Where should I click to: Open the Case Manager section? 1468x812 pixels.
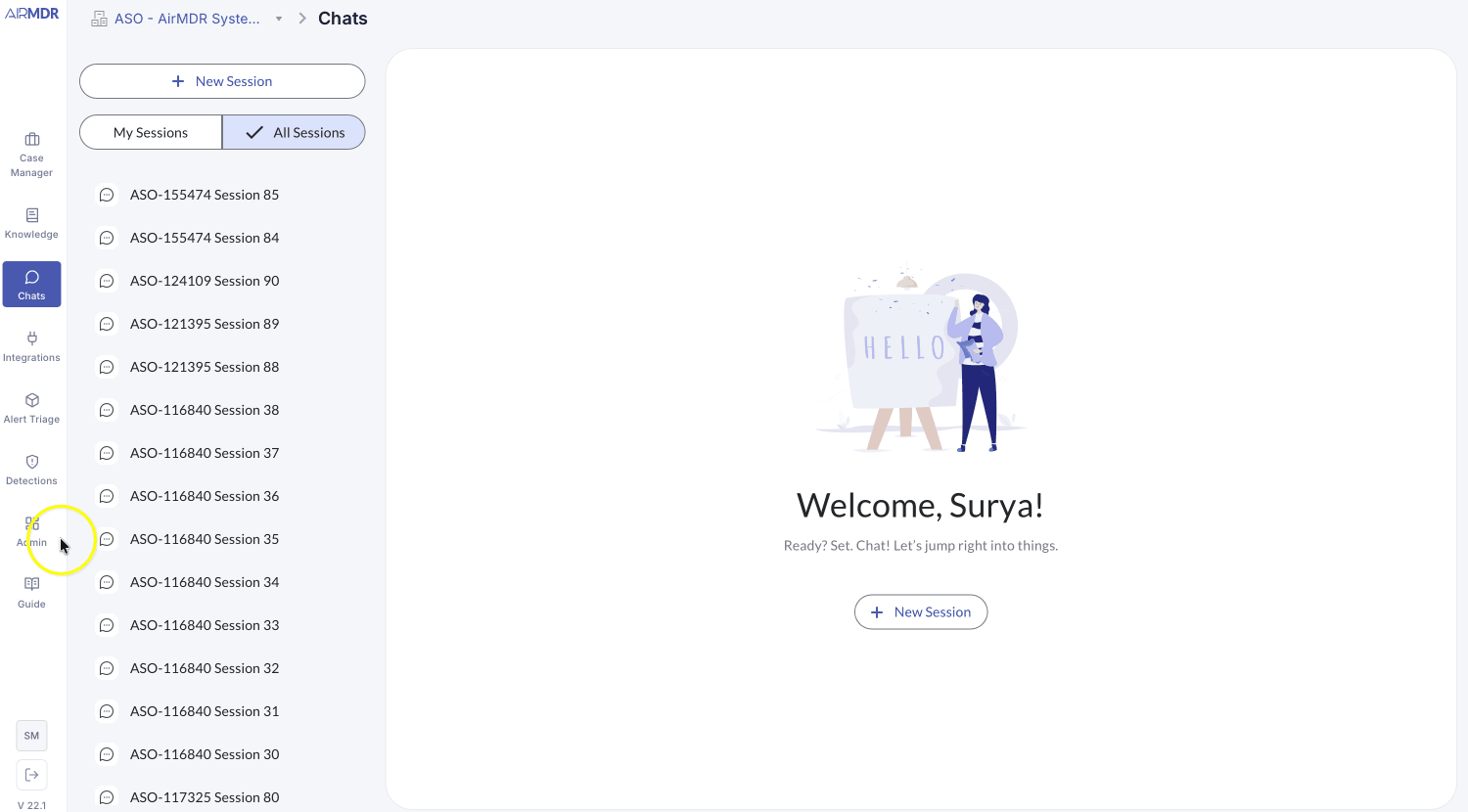(x=31, y=155)
